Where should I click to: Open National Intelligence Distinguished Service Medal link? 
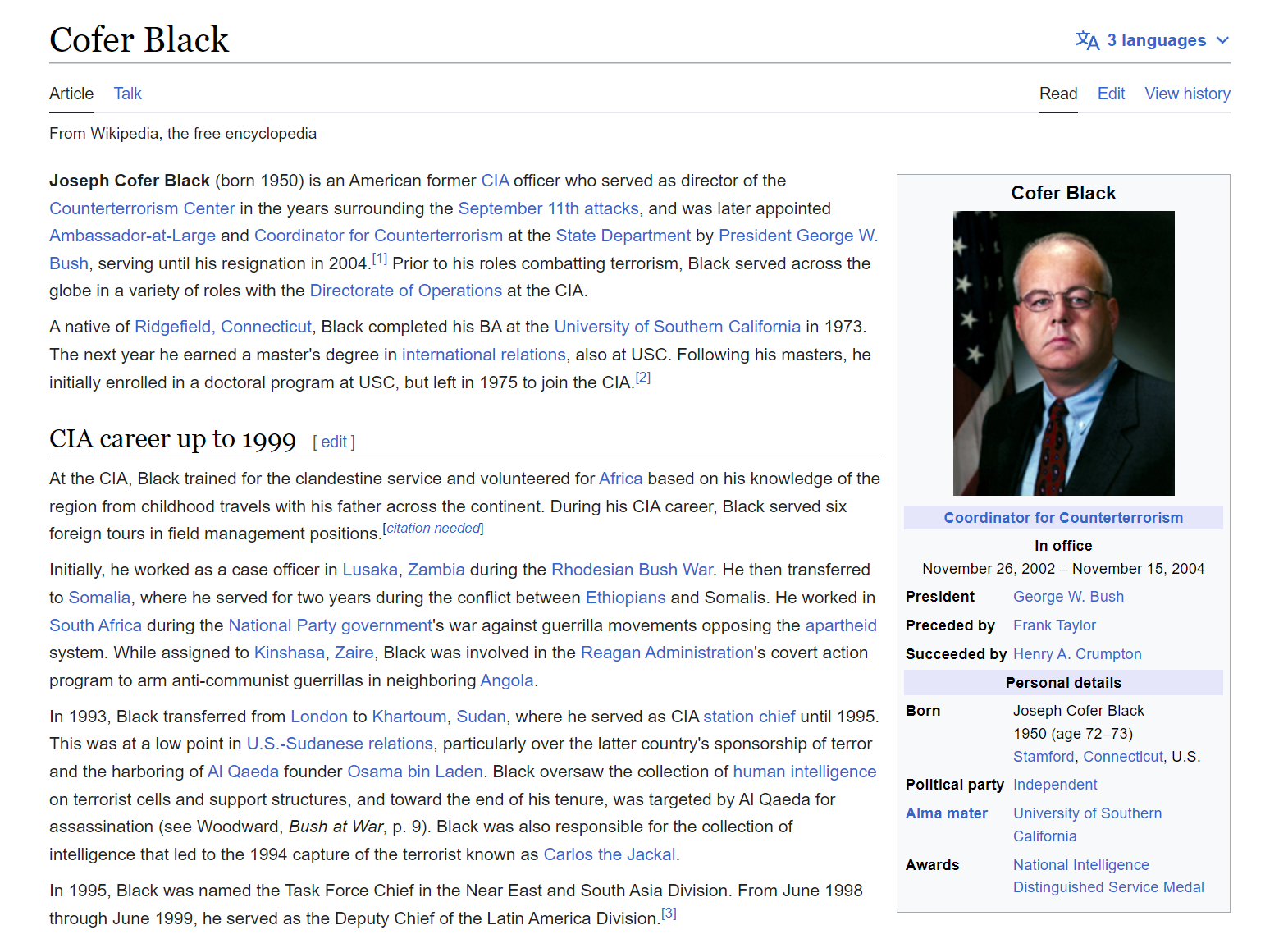coord(1108,876)
